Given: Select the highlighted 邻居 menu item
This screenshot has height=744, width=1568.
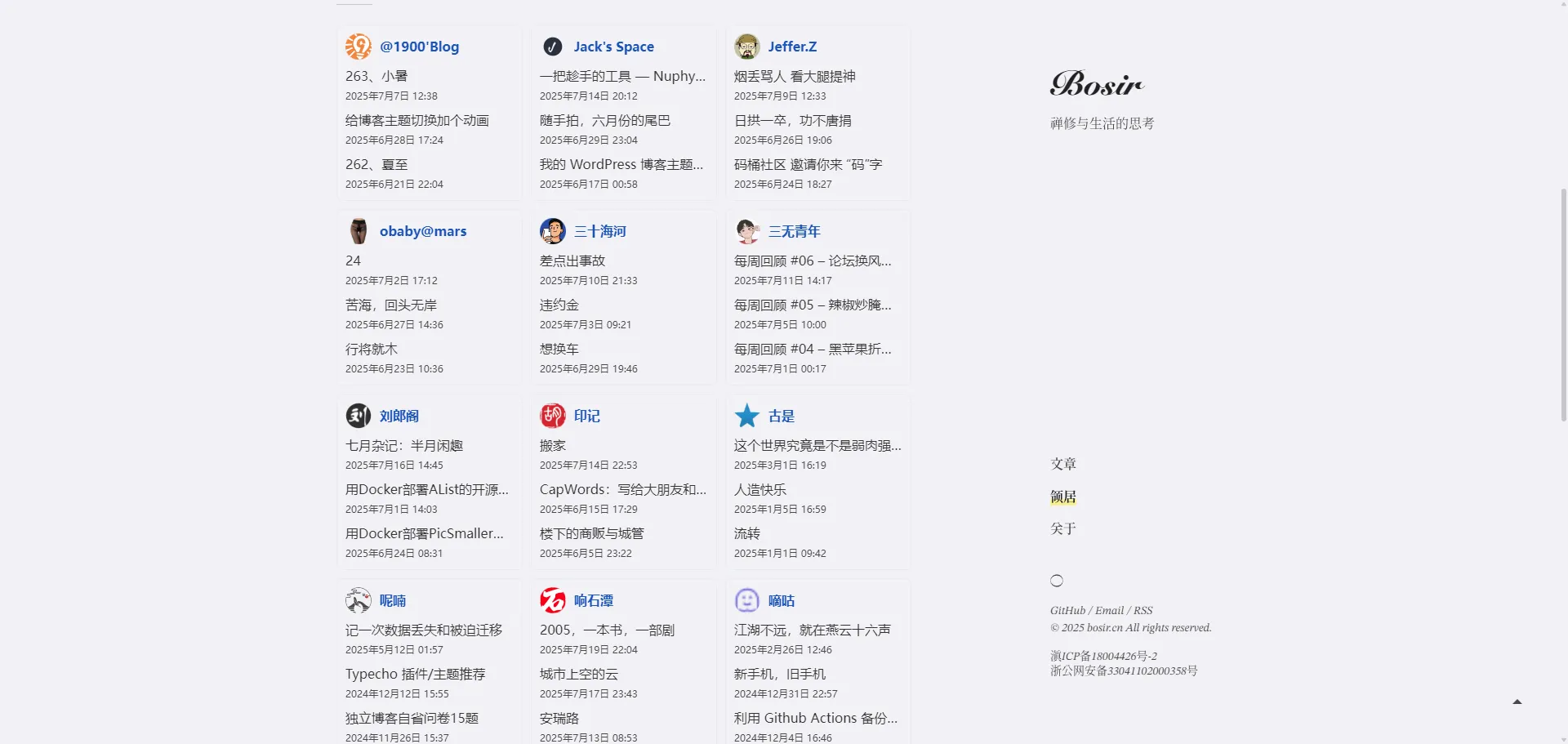Looking at the screenshot, I should click(x=1063, y=497).
